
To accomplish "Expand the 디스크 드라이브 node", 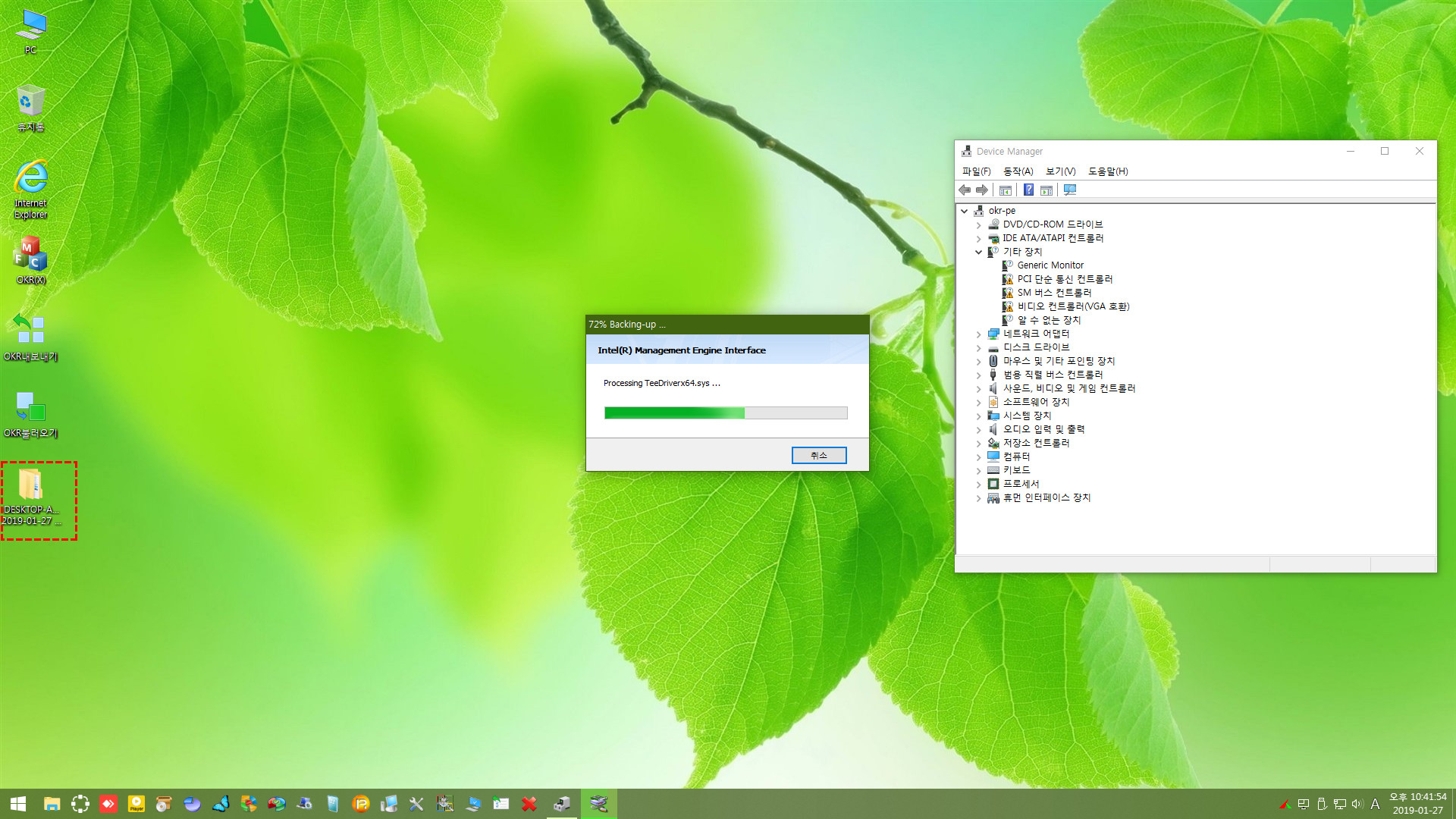I will [x=978, y=347].
